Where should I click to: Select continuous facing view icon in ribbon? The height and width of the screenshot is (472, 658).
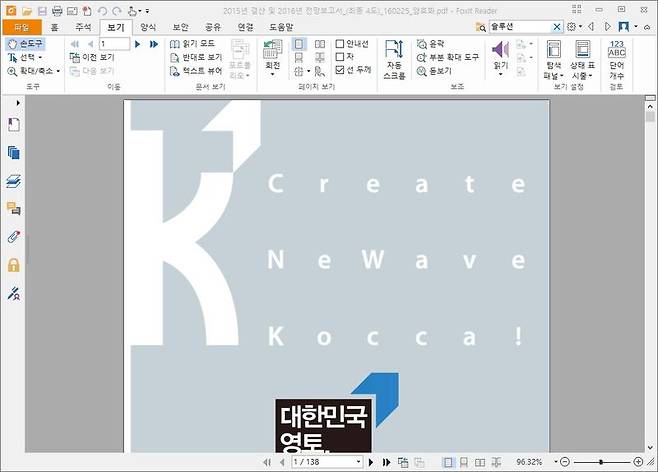click(320, 57)
